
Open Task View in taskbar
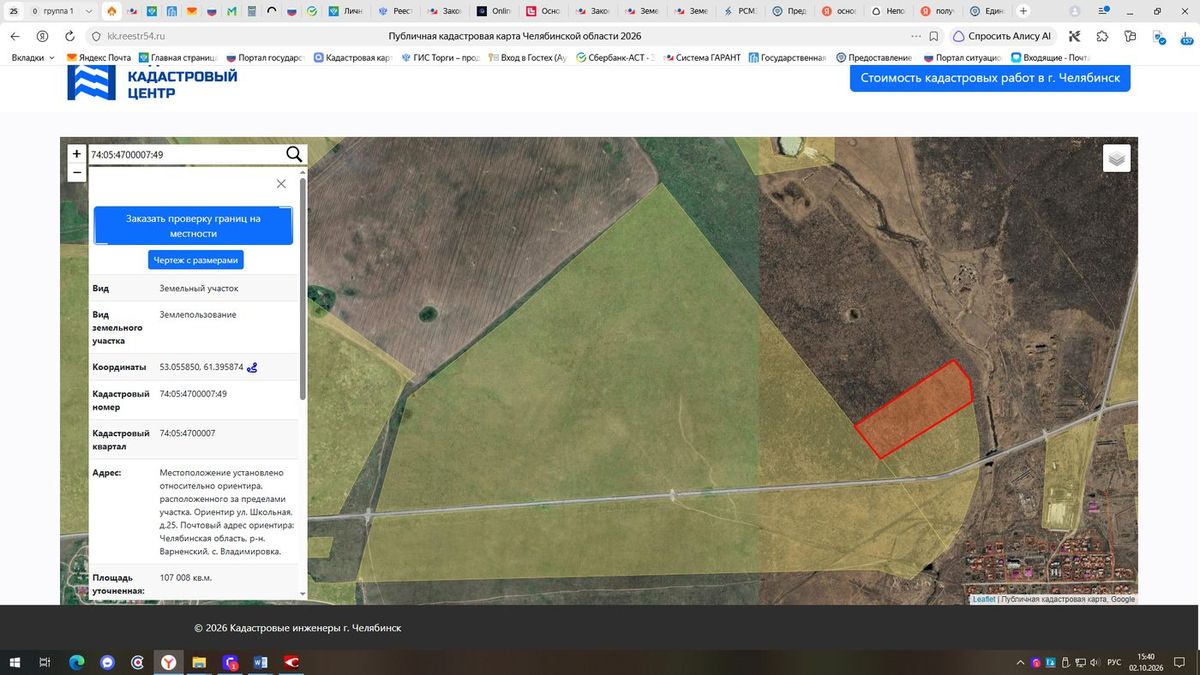click(x=45, y=662)
